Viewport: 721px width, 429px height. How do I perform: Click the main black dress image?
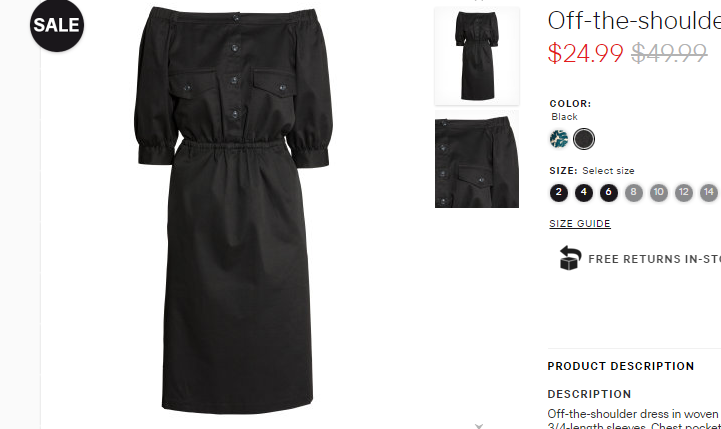(x=234, y=210)
